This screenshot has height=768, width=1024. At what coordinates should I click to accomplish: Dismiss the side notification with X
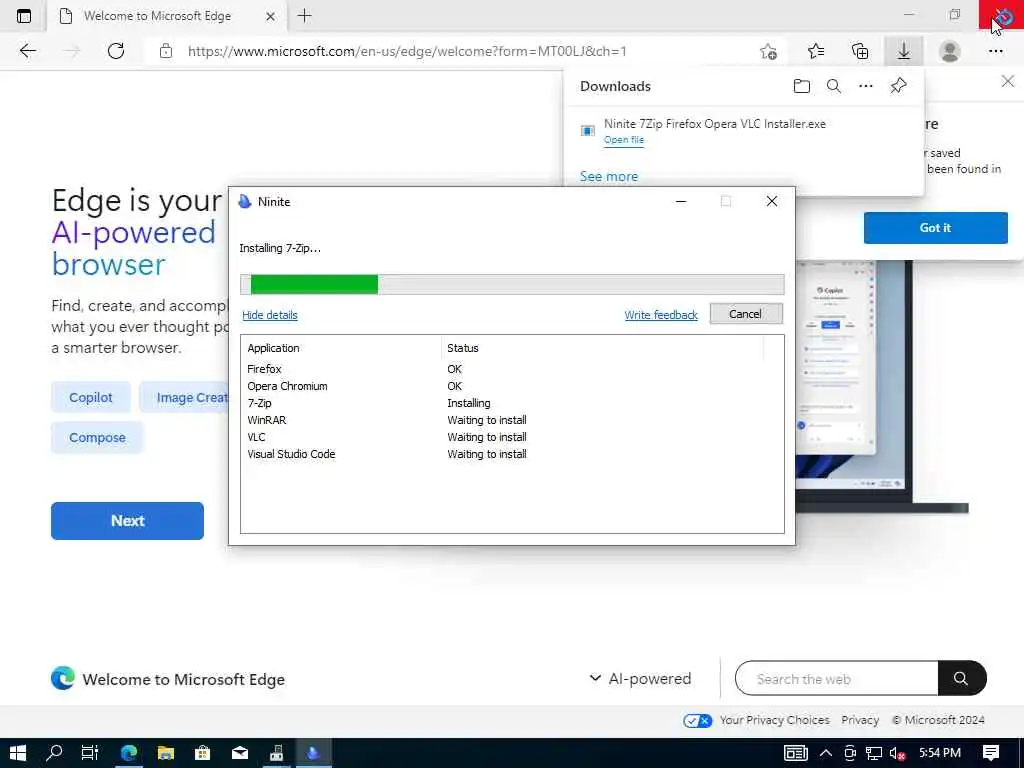point(1008,81)
